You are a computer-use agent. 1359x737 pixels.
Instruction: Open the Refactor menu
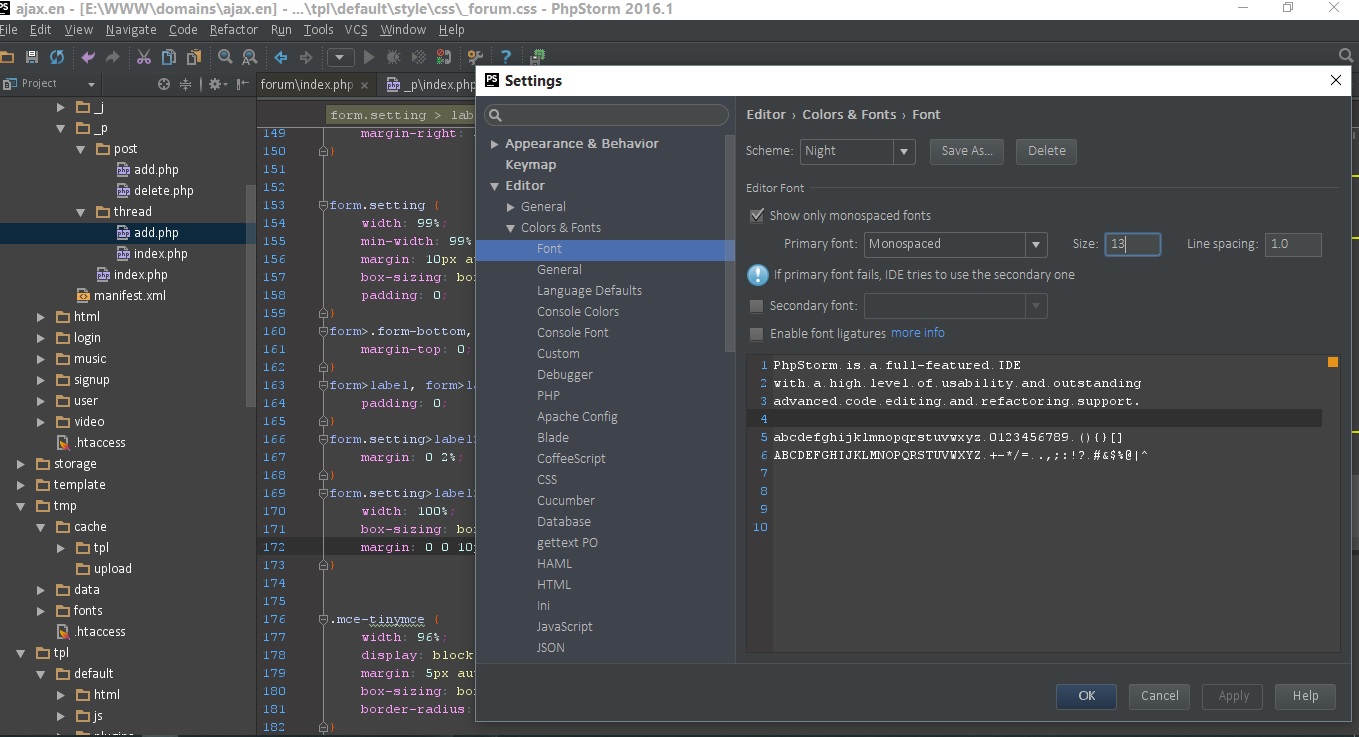(x=233, y=30)
